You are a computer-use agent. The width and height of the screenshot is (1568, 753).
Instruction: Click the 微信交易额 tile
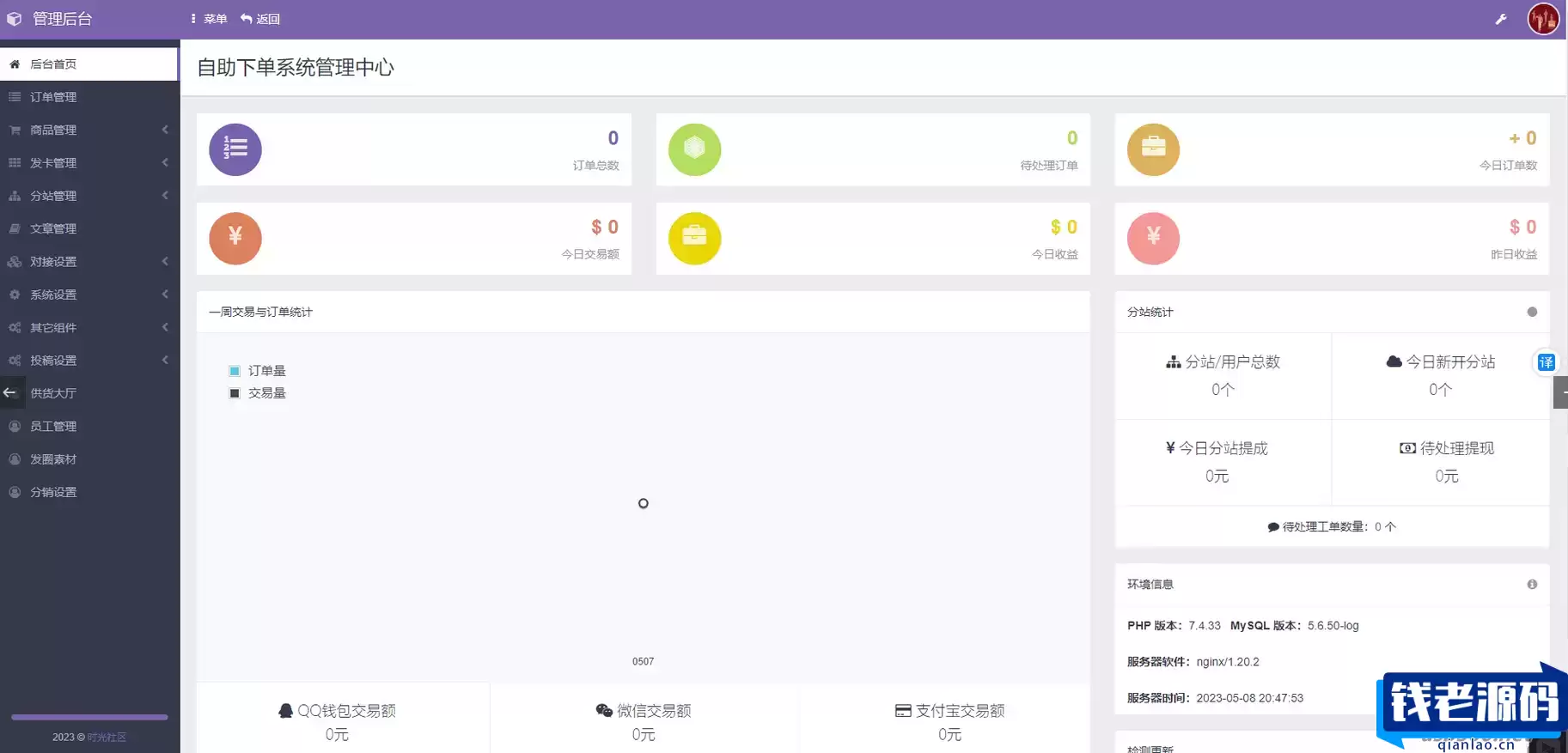(x=644, y=720)
